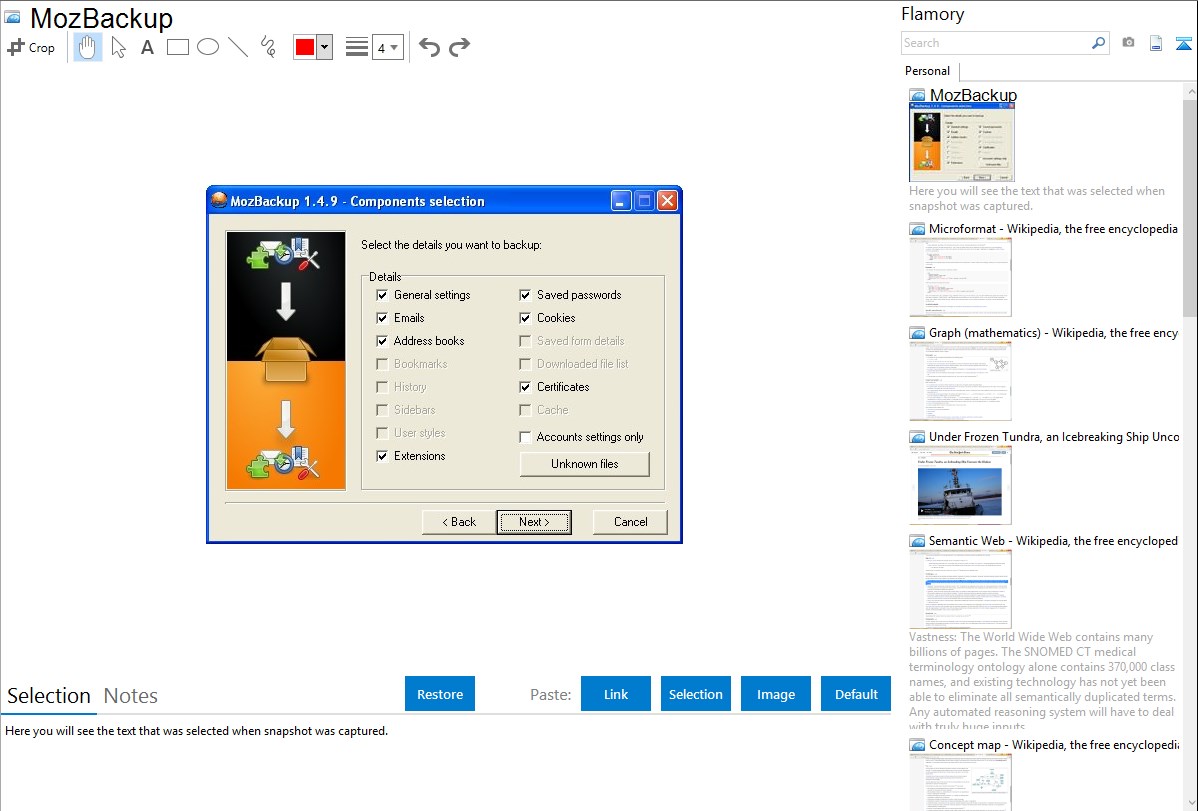Undo the last annotation
This screenshot has width=1198, height=811.
pos(429,47)
